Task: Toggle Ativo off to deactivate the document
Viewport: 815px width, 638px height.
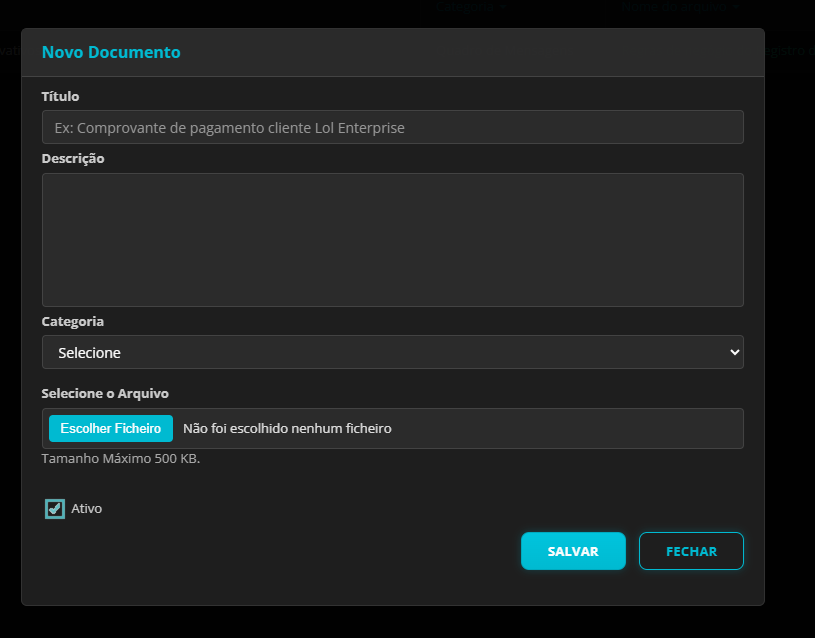Action: point(55,508)
